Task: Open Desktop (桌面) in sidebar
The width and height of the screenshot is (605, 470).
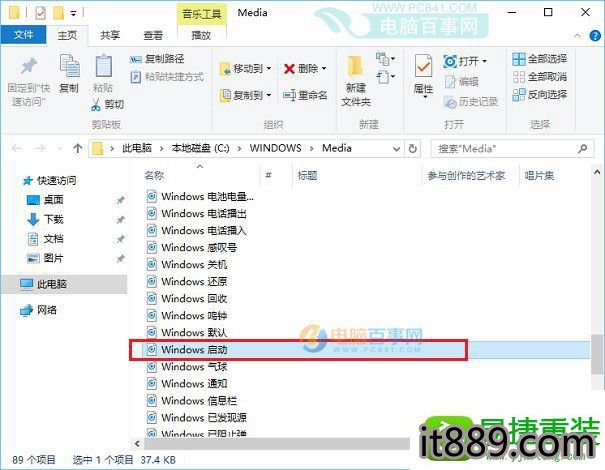Action: tap(45, 200)
